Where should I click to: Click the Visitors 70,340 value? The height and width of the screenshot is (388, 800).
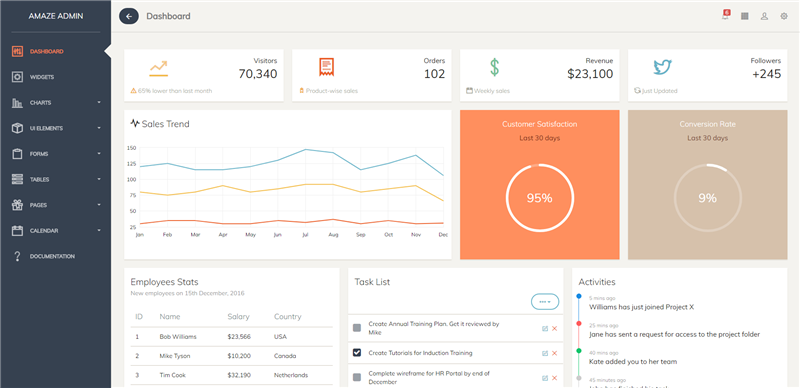tap(258, 74)
